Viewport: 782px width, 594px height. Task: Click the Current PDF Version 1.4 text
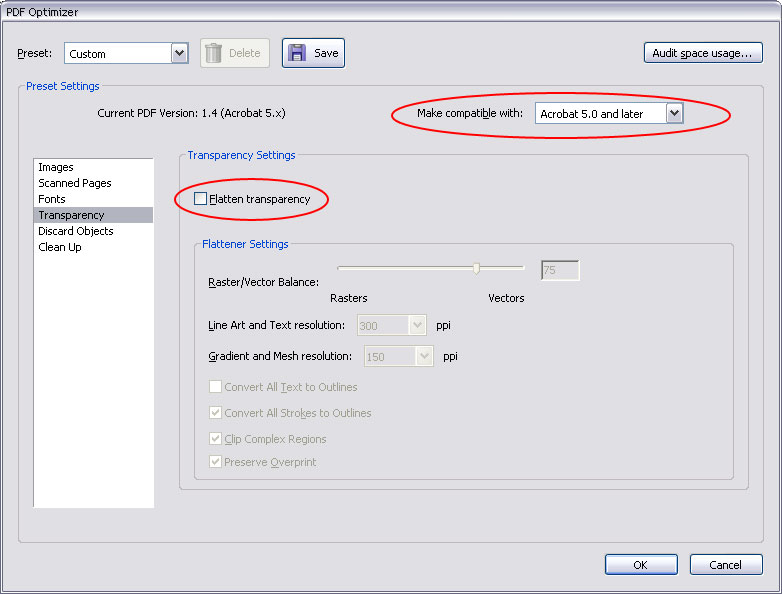(x=191, y=113)
